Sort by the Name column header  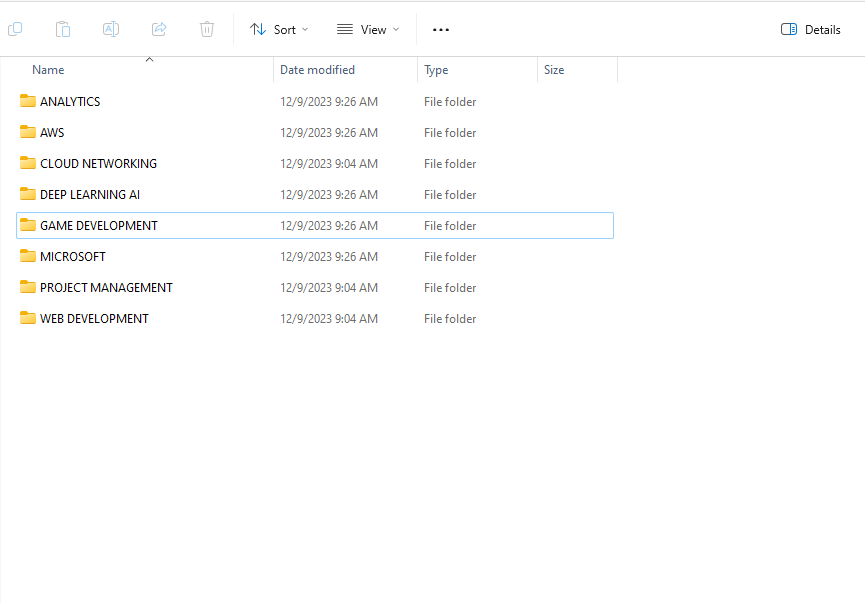48,70
